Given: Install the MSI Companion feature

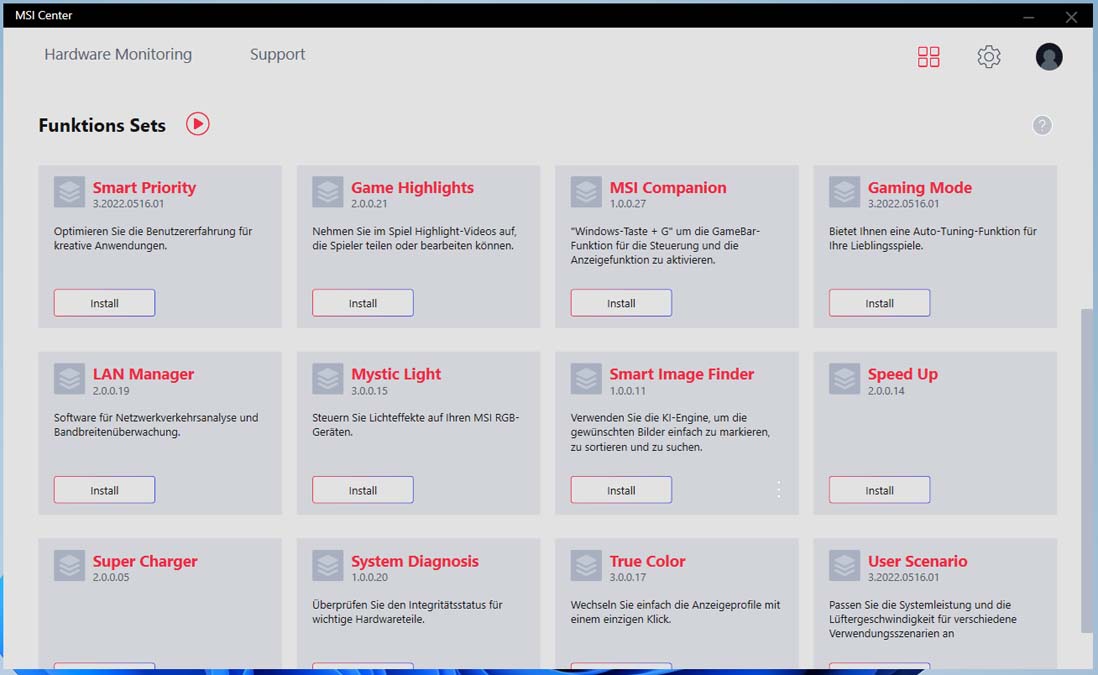Looking at the screenshot, I should coord(621,303).
